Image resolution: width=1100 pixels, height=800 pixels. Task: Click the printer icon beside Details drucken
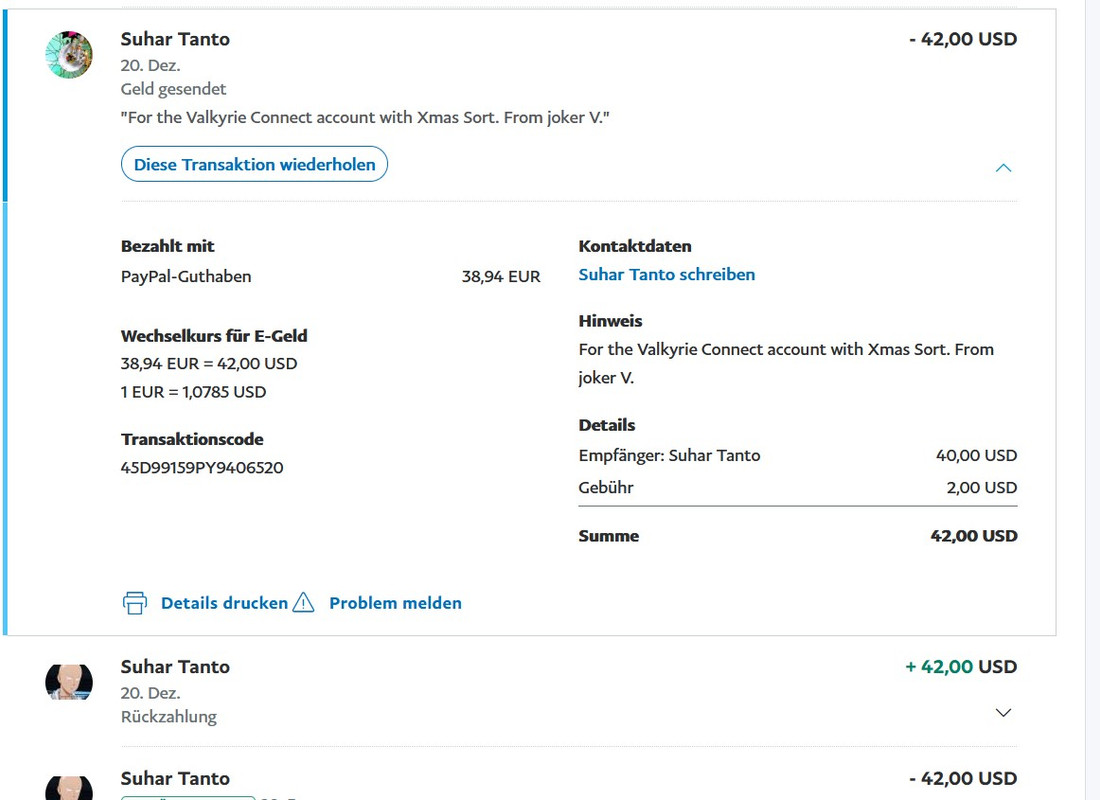click(x=135, y=603)
